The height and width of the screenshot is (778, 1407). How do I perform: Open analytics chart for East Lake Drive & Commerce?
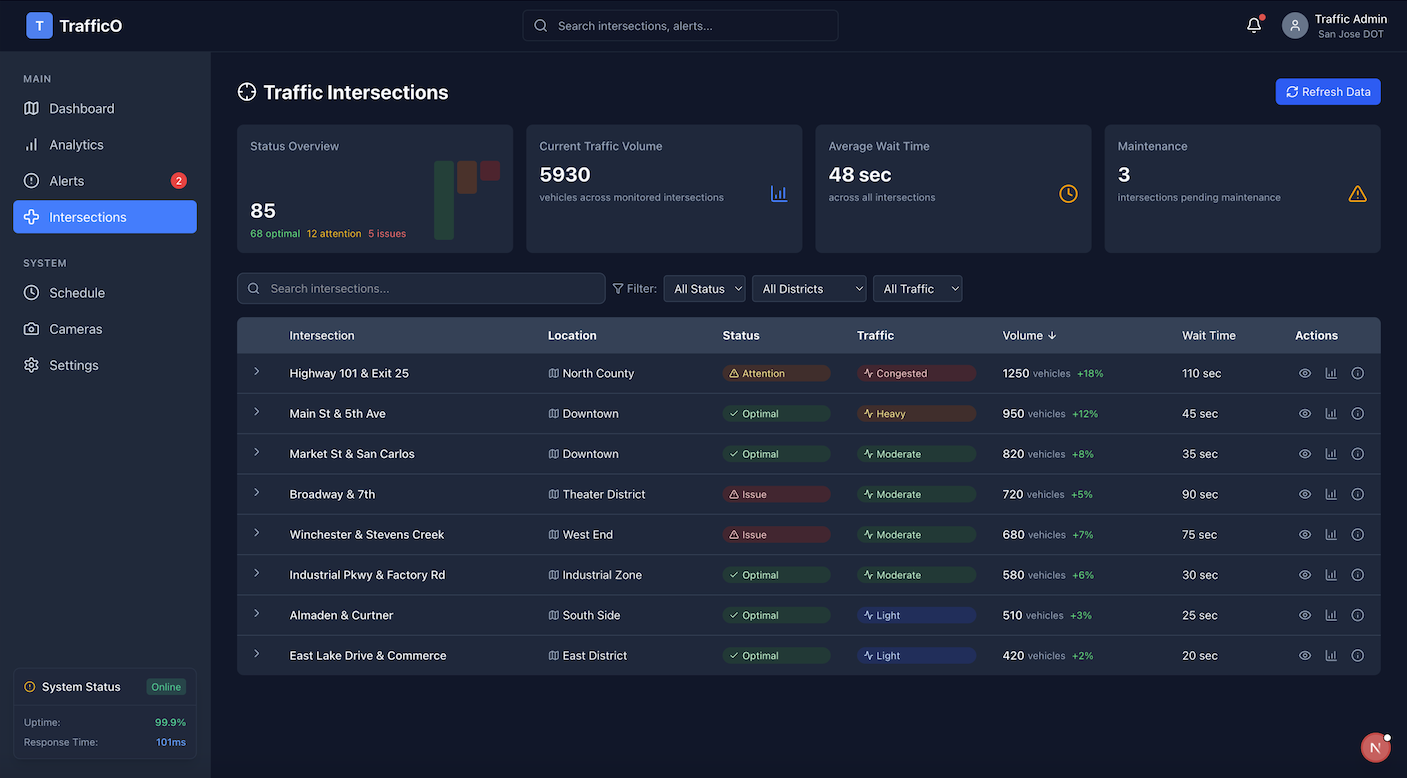pyautogui.click(x=1331, y=656)
